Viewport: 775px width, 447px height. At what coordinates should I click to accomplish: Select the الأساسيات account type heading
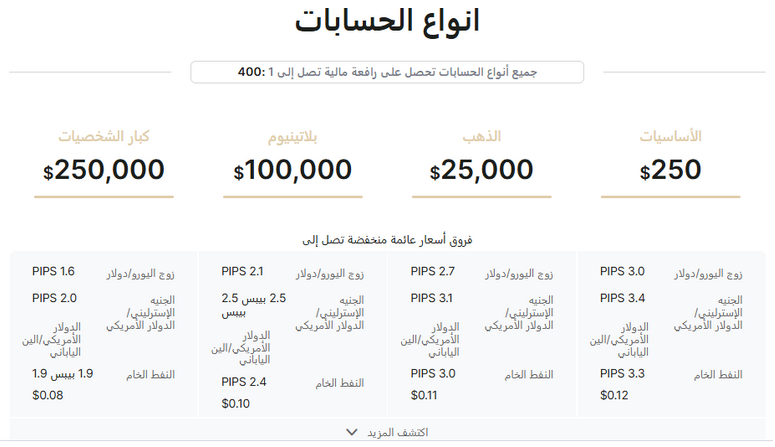(669, 136)
